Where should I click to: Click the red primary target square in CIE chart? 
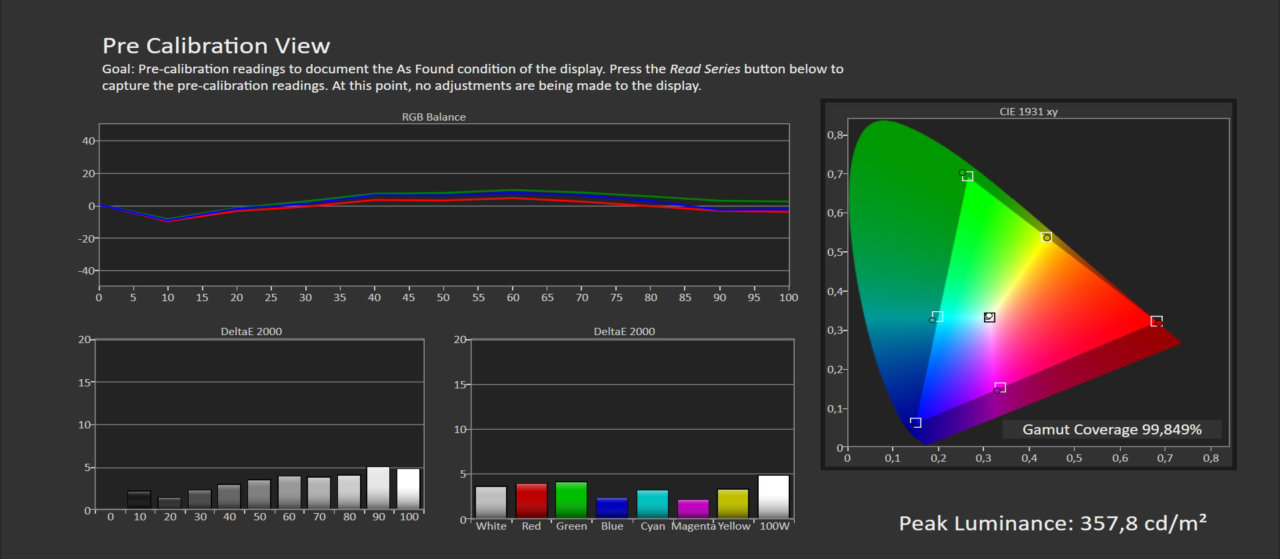(x=1156, y=321)
